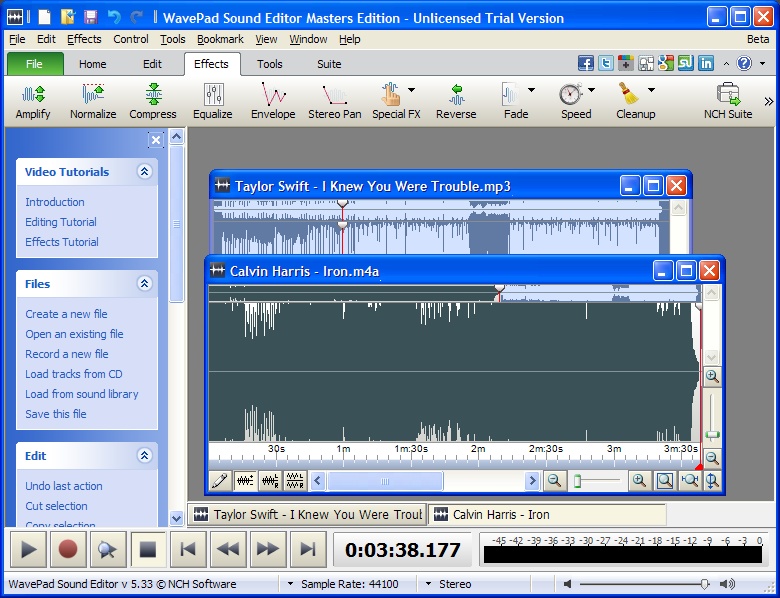Viewport: 780px width, 598px height.
Task: Collapse the Edit panel
Action: coord(144,456)
